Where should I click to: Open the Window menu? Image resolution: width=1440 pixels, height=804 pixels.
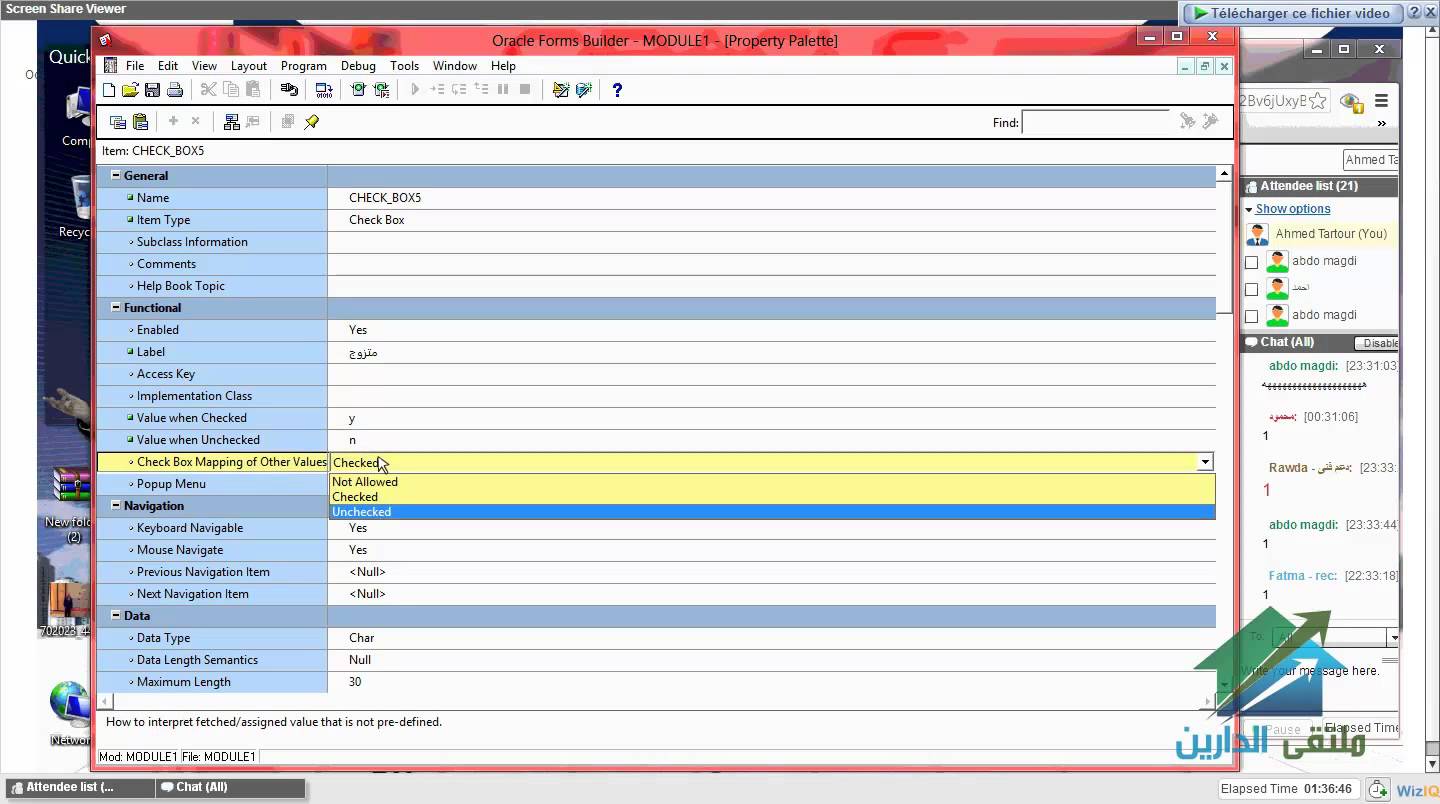[x=455, y=66]
